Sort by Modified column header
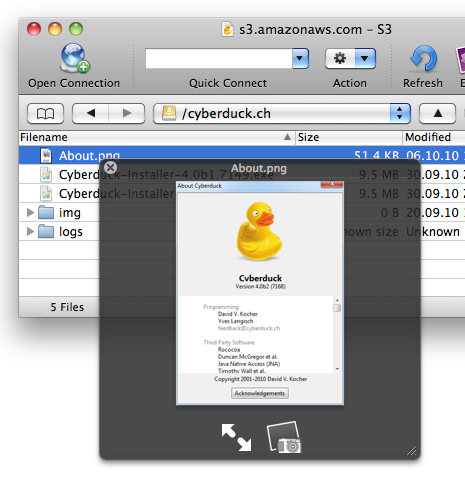The image size is (465, 486). click(x=434, y=137)
